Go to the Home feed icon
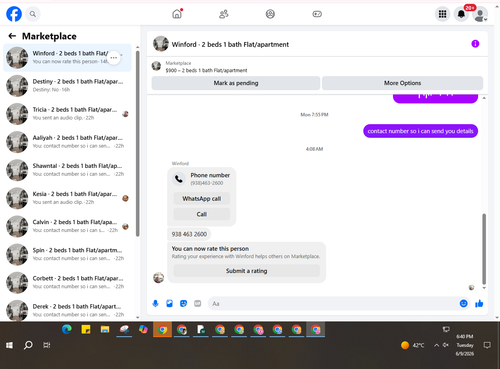 177,14
